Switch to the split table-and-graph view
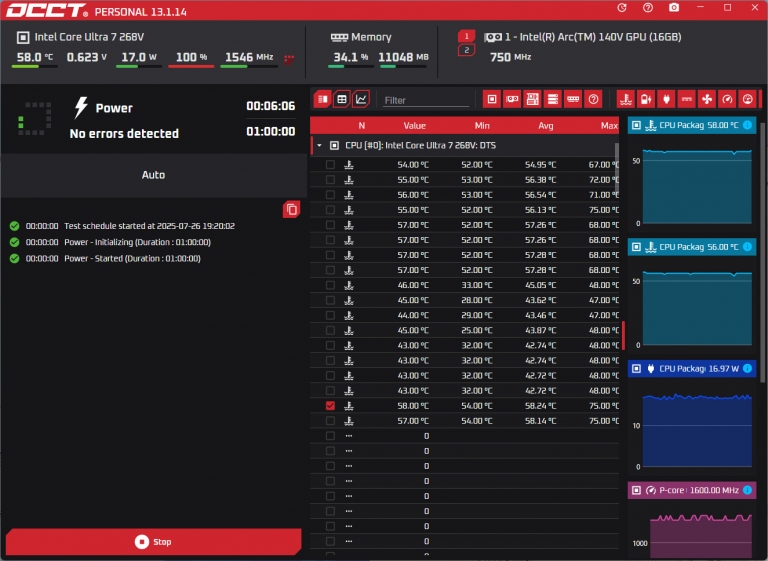 click(x=323, y=99)
